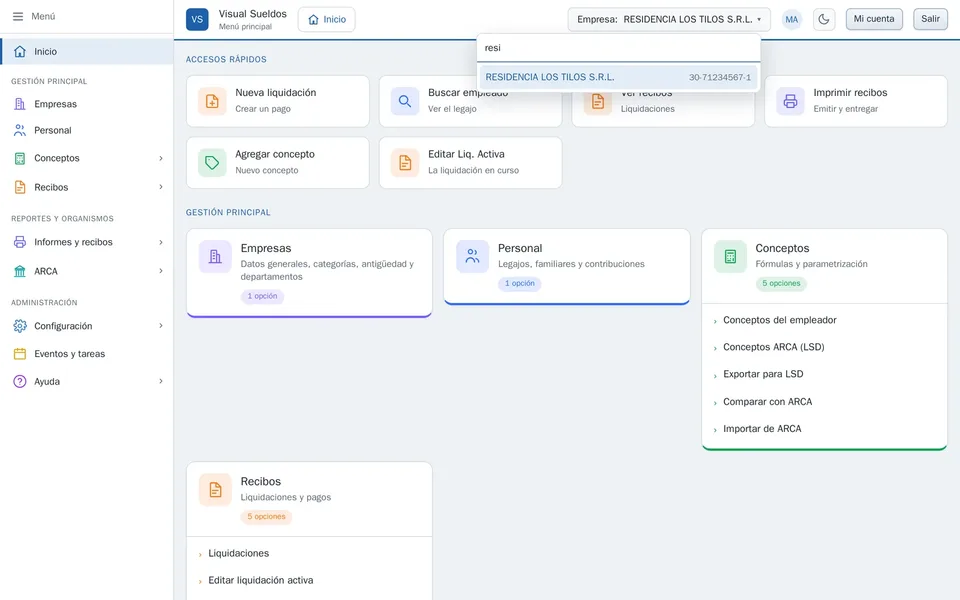Open Eventos y tareas in sidebar
The height and width of the screenshot is (600, 960).
[87, 354]
